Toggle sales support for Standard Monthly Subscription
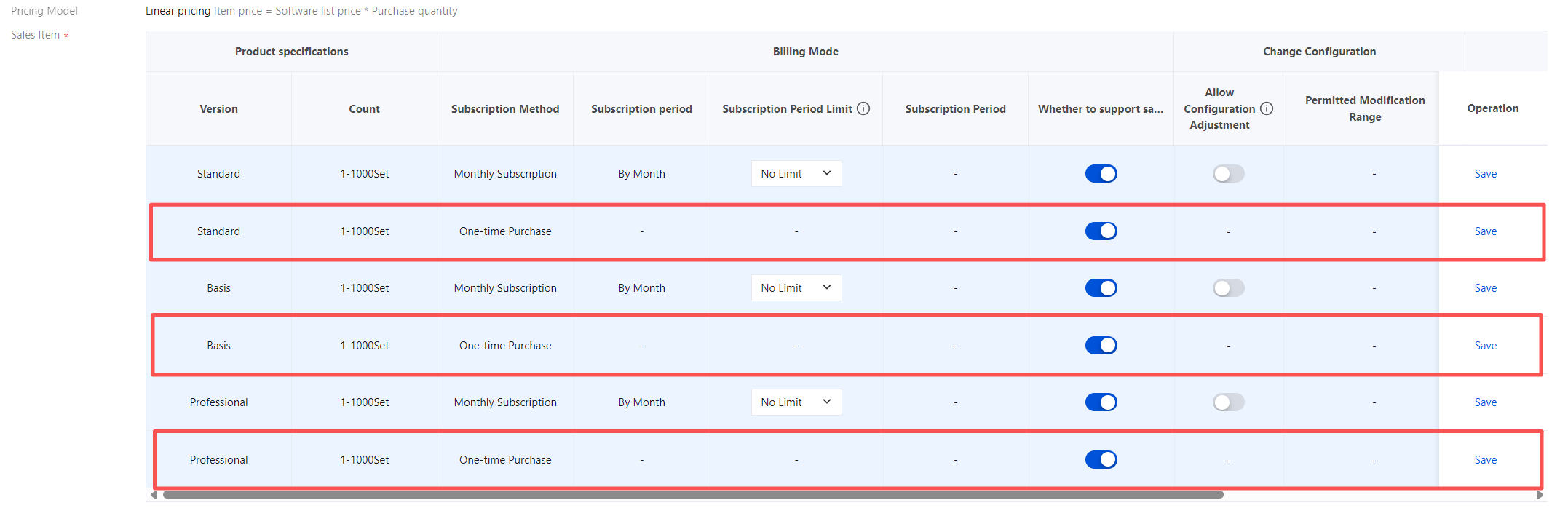1568x516 pixels. click(x=1101, y=174)
